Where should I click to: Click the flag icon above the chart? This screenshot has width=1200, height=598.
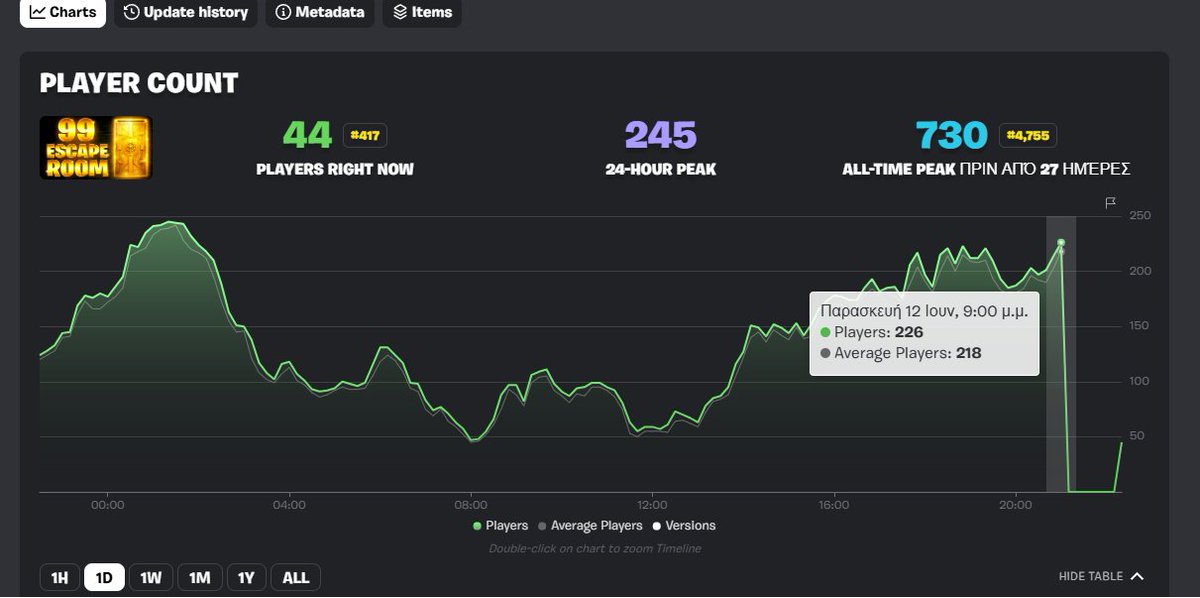1110,203
